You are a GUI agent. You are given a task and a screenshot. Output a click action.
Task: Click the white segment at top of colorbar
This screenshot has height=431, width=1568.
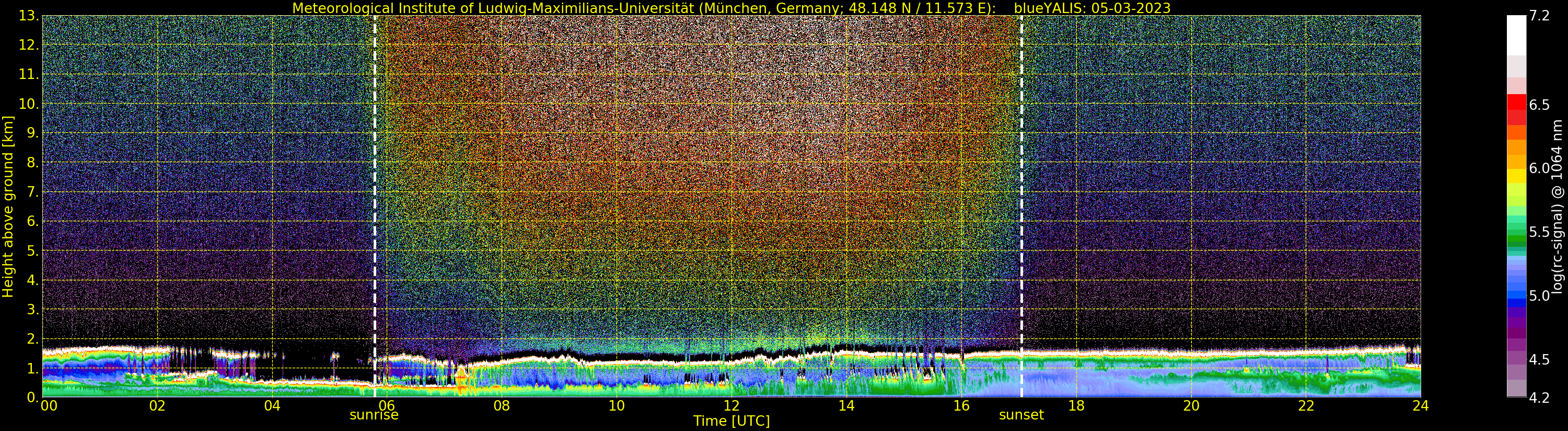1516,36
